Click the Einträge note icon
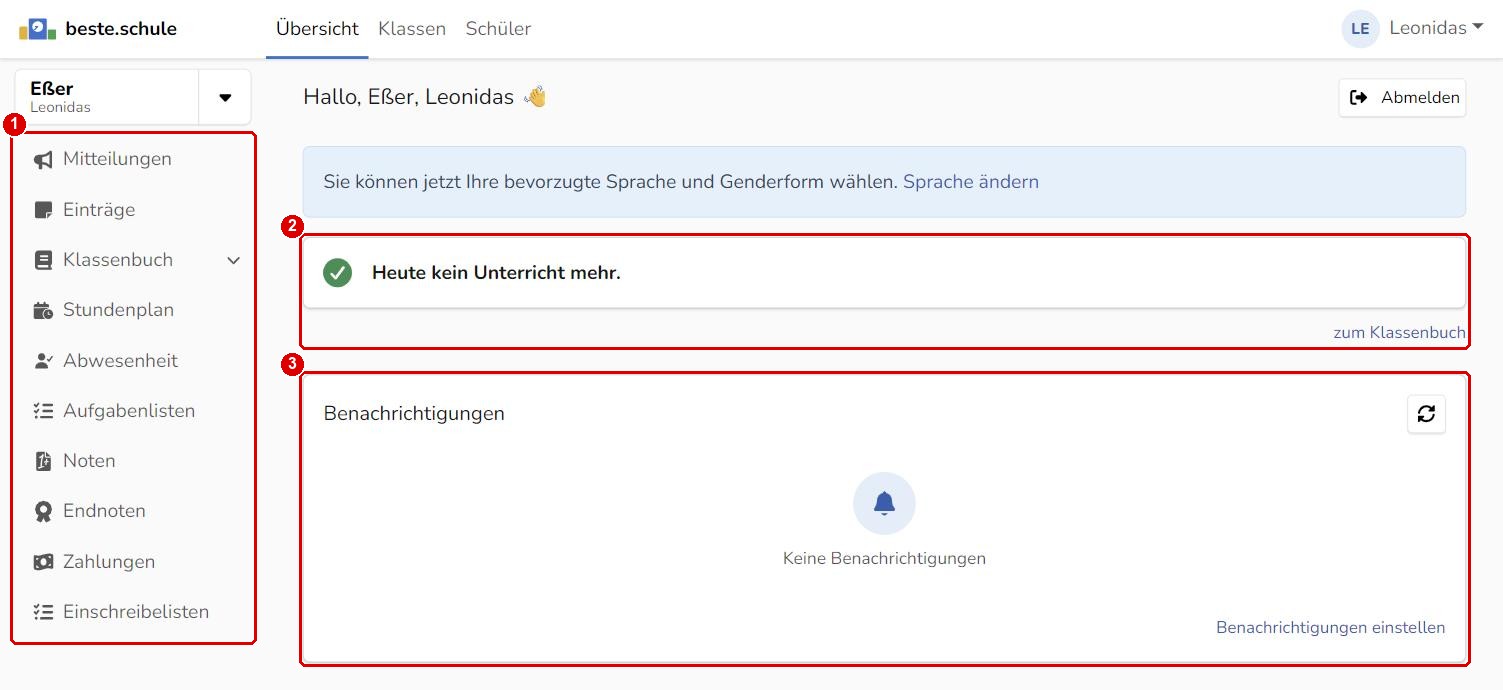This screenshot has height=690, width=1503. (x=43, y=210)
